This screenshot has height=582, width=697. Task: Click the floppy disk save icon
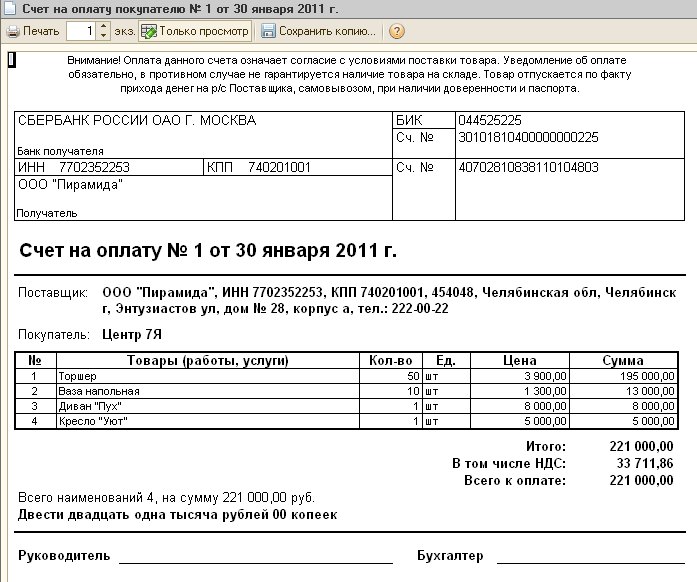coord(268,31)
